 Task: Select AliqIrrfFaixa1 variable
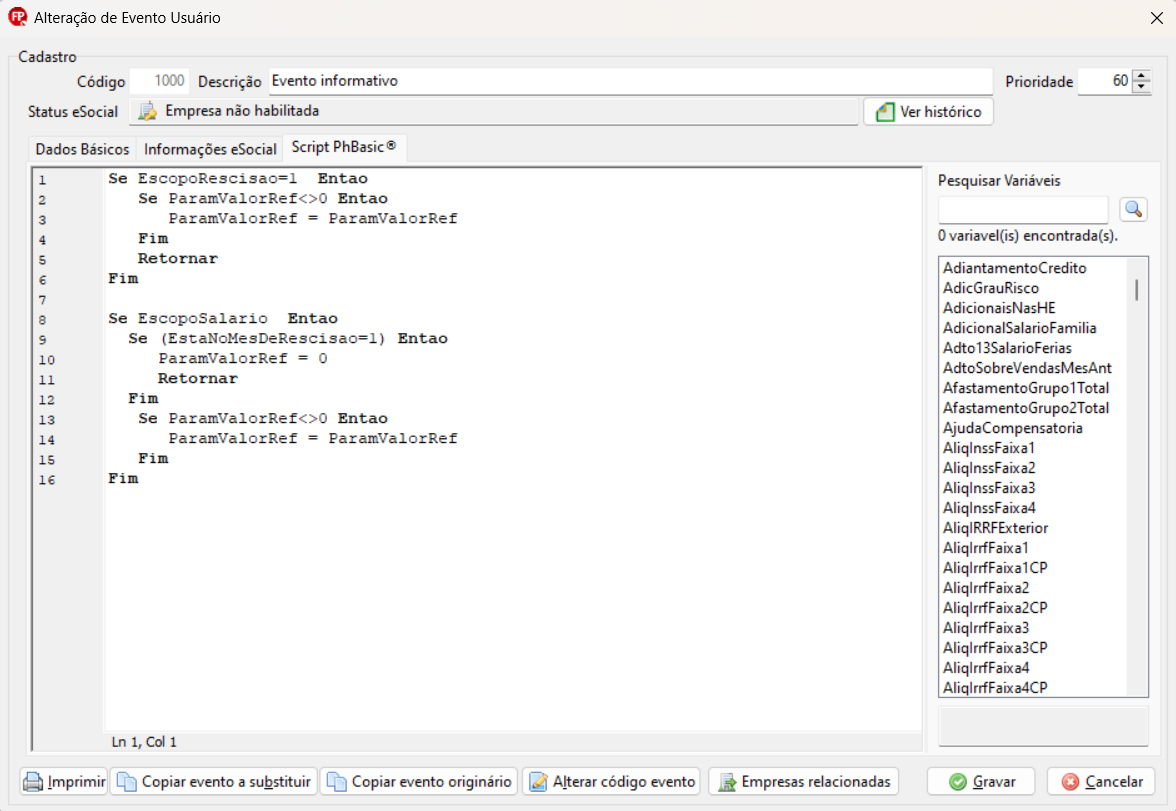tap(986, 548)
